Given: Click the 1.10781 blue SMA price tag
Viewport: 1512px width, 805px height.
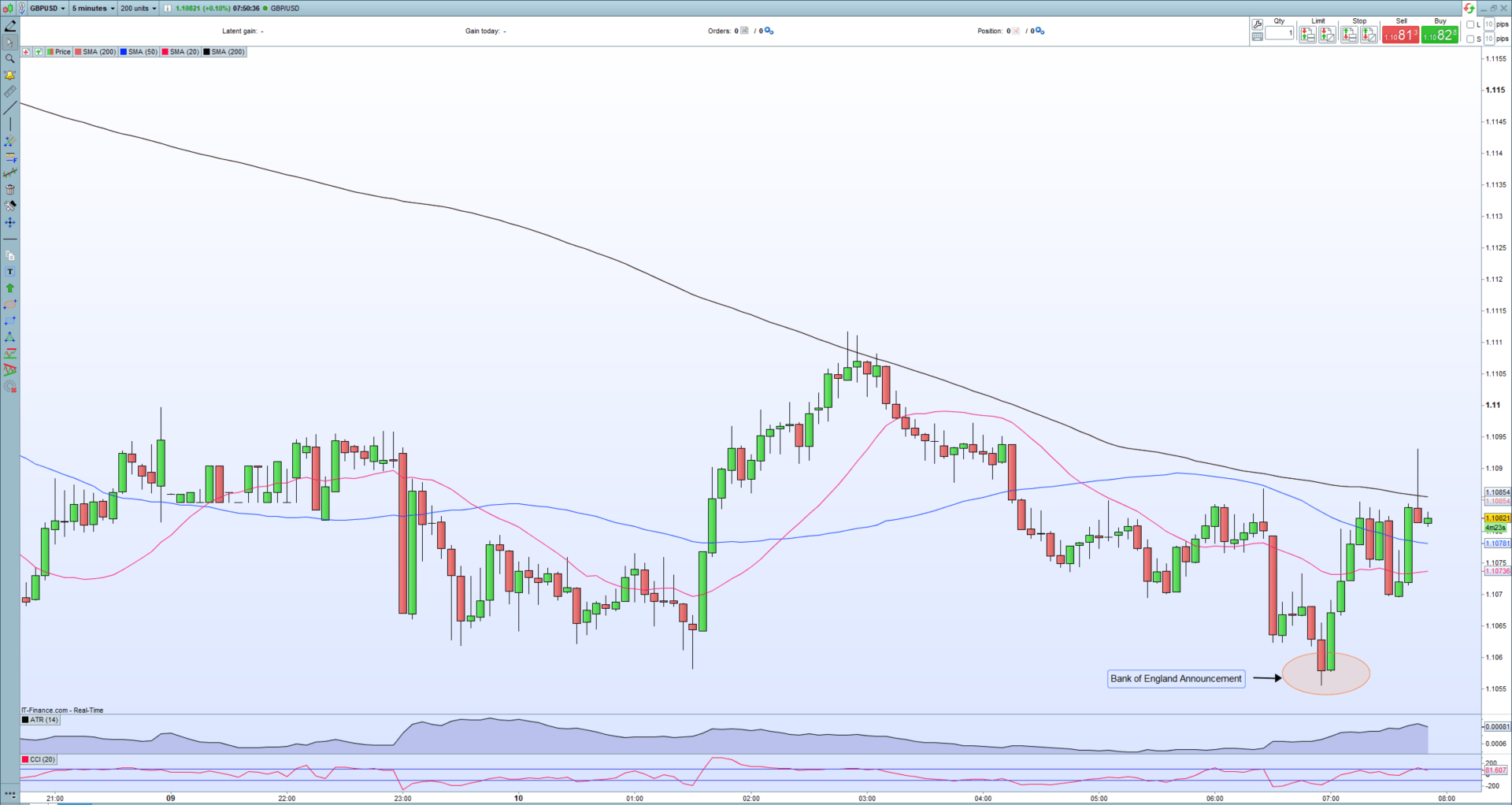Looking at the screenshot, I should (1497, 543).
